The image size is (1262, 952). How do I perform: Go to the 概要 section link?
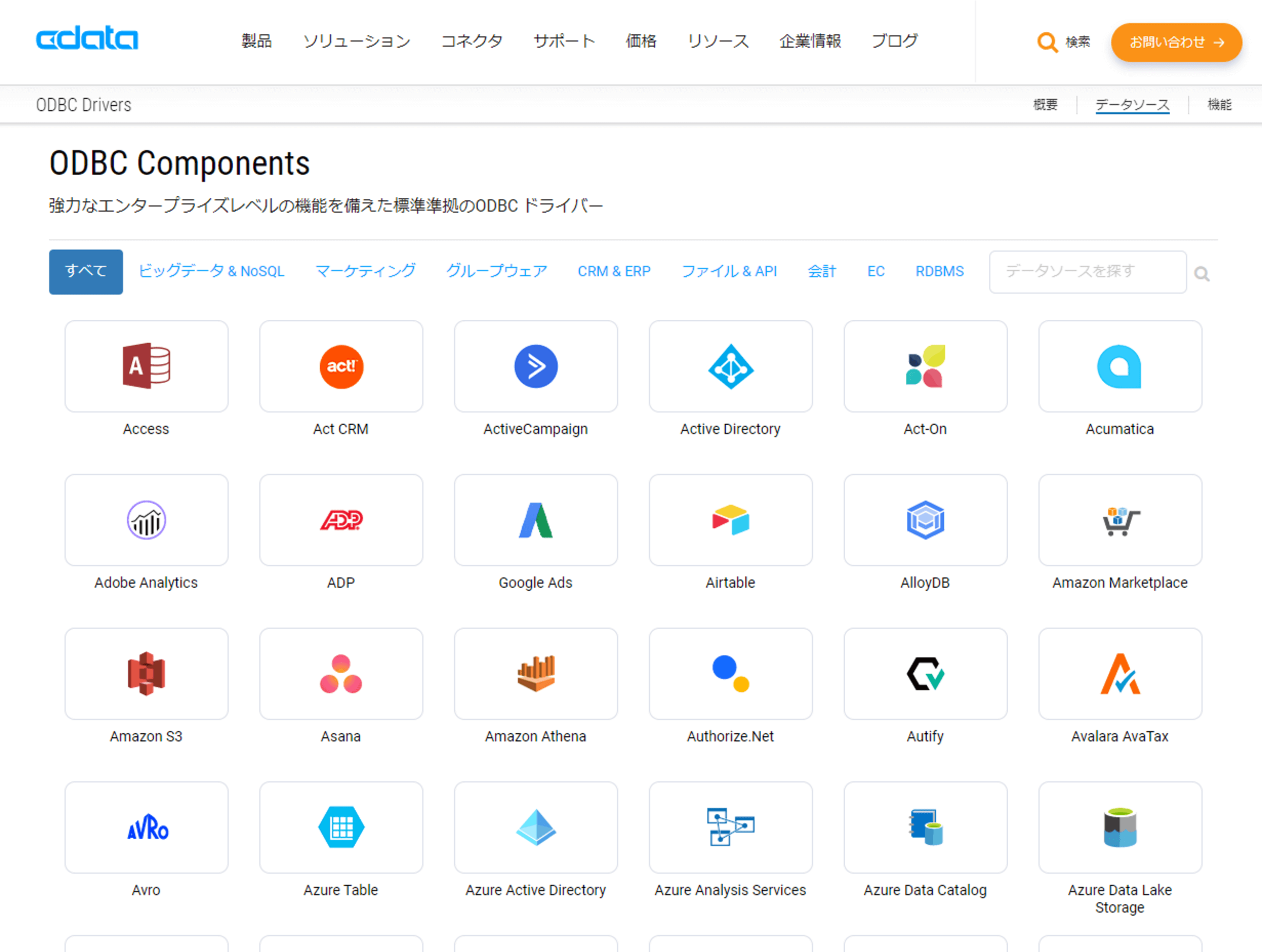click(1045, 105)
